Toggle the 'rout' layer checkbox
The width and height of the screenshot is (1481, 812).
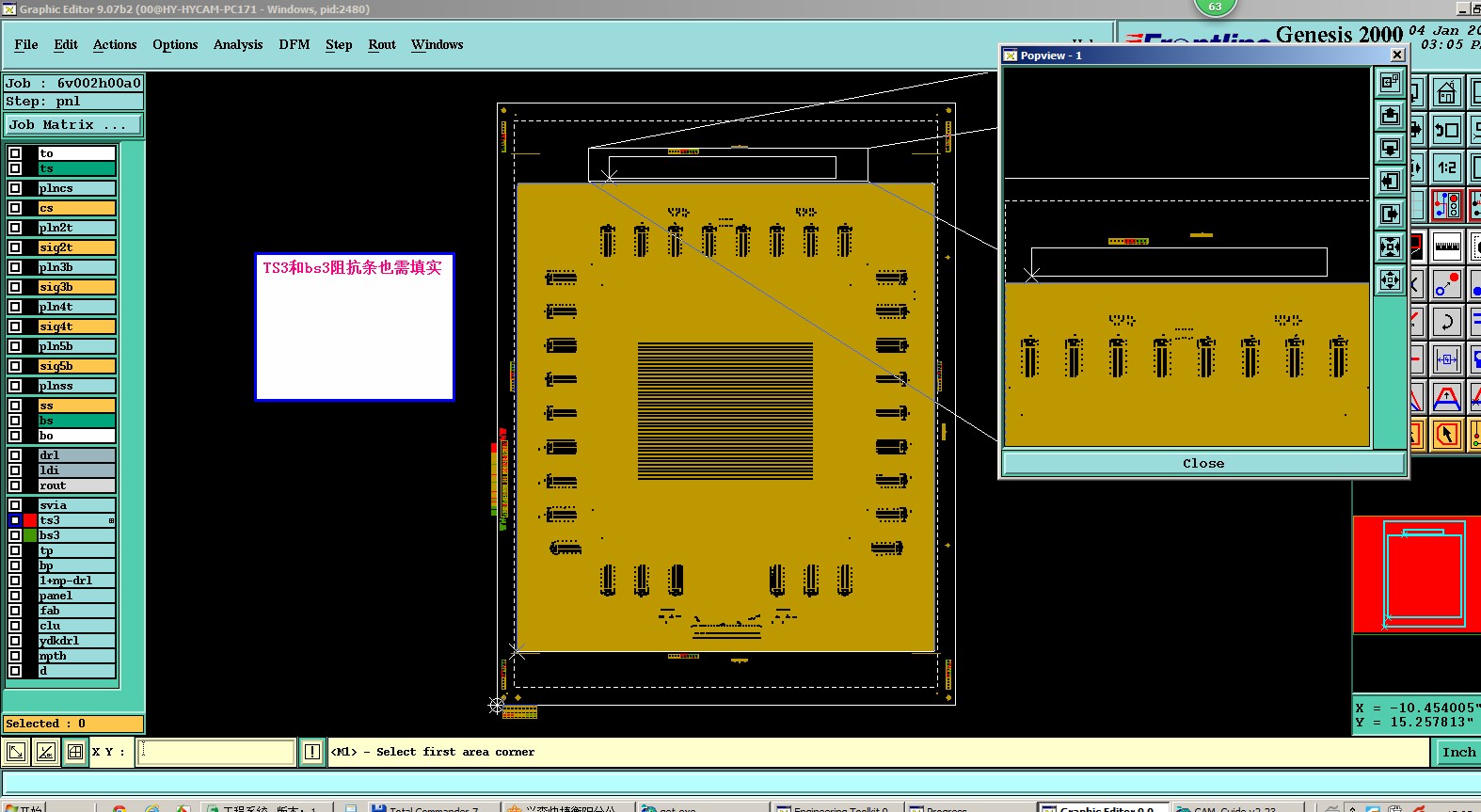pyautogui.click(x=15, y=486)
